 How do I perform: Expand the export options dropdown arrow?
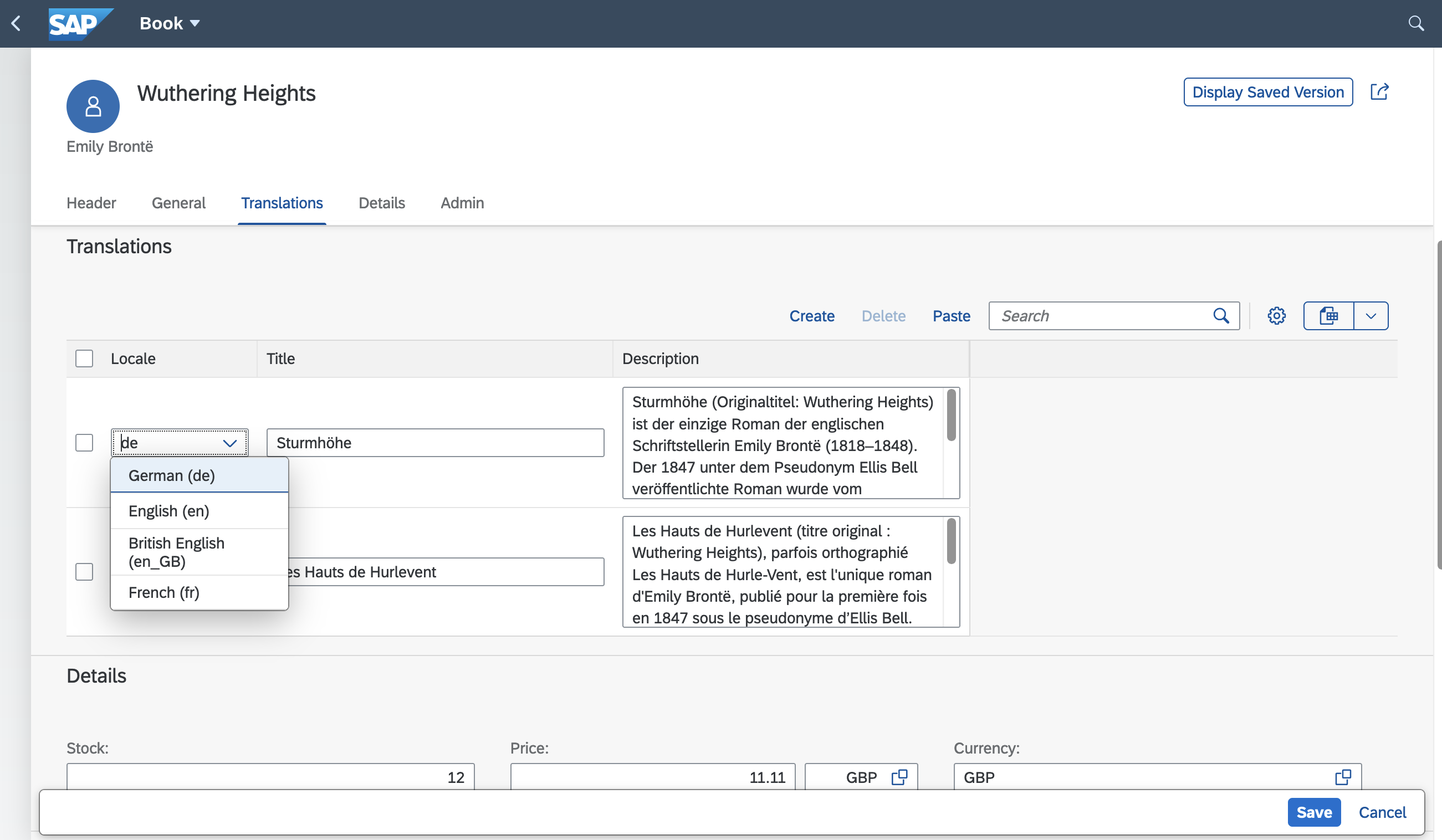pos(1371,316)
